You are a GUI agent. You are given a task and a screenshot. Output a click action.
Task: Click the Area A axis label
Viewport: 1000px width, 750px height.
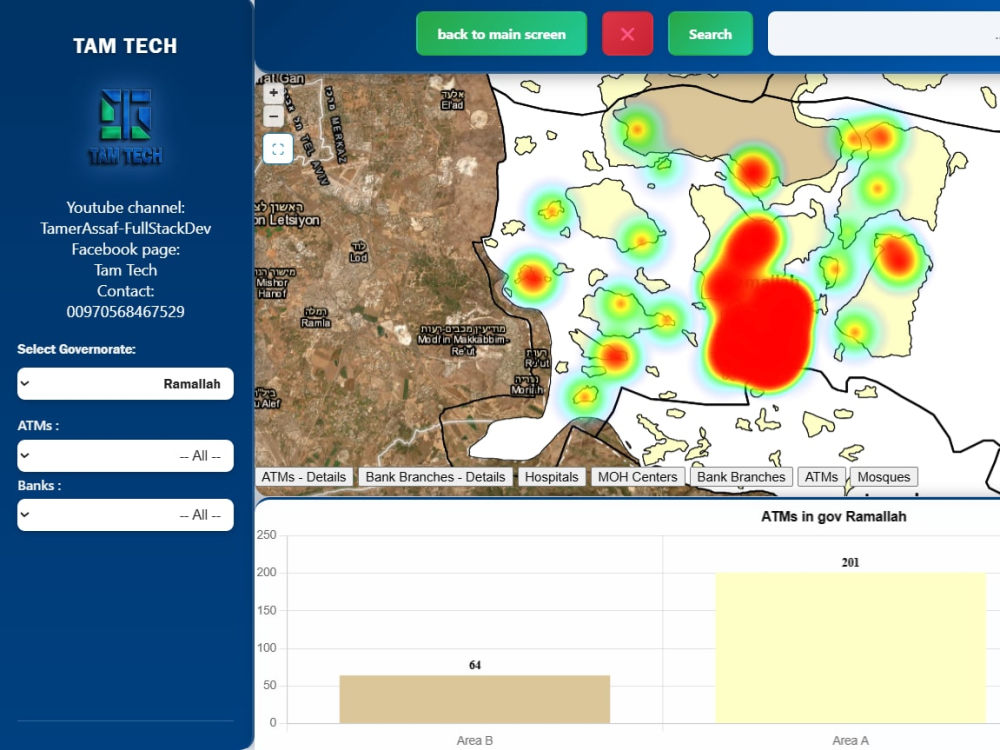[x=850, y=740]
